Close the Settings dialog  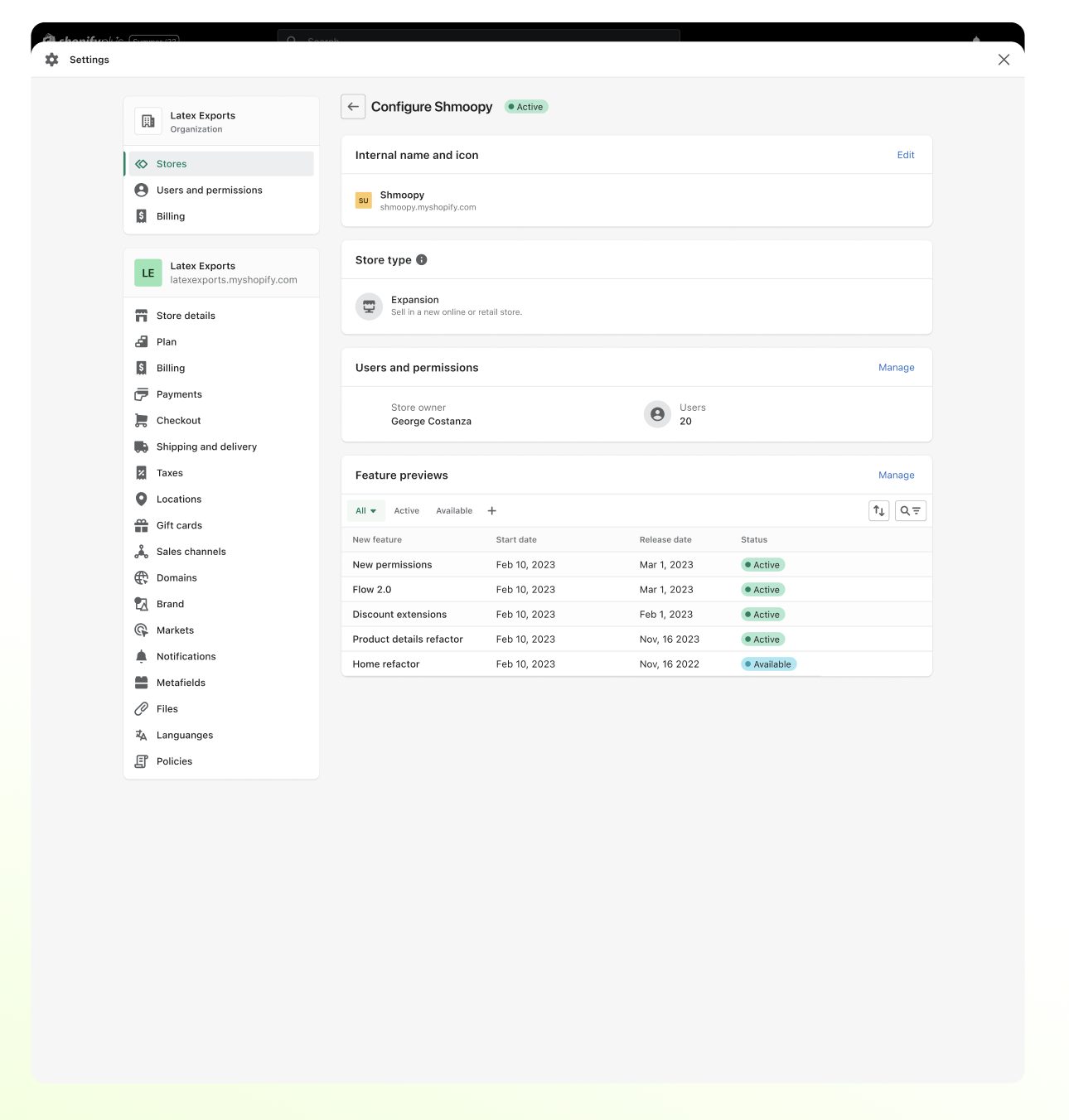1004,60
